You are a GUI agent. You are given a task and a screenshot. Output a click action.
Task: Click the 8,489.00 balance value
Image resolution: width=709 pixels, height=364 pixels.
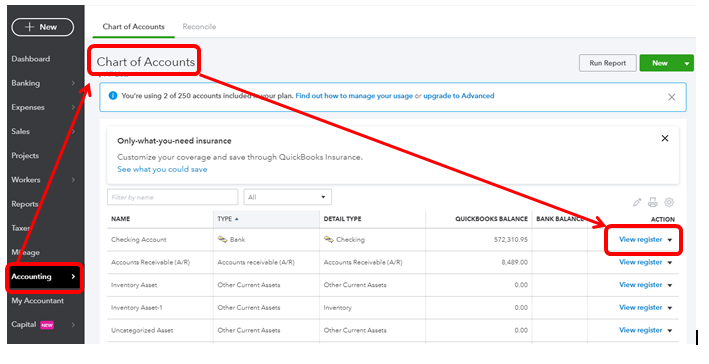pyautogui.click(x=514, y=262)
